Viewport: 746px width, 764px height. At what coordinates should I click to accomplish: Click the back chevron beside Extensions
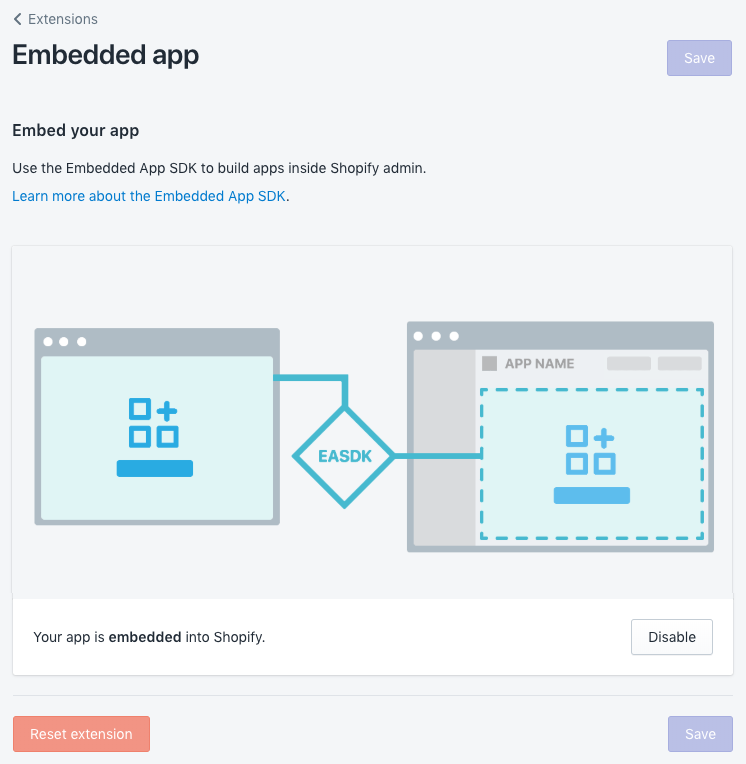pyautogui.click(x=18, y=19)
